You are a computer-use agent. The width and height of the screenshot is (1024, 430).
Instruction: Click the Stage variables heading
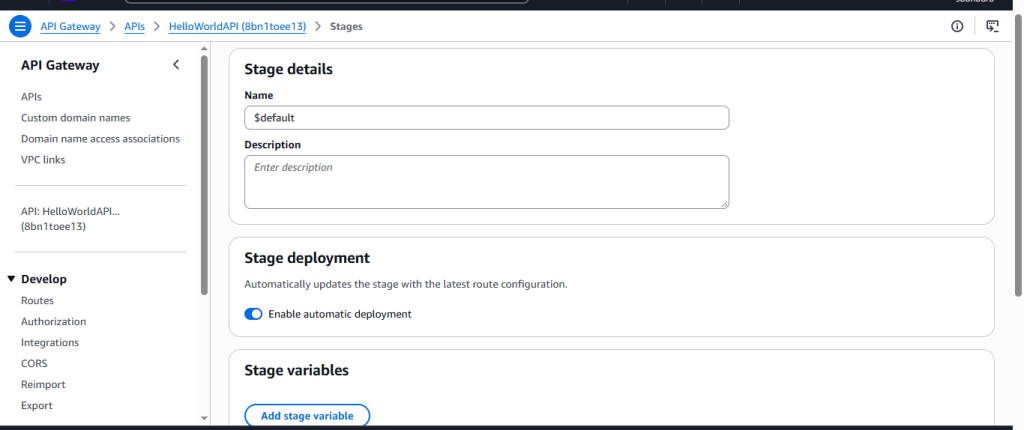296,371
